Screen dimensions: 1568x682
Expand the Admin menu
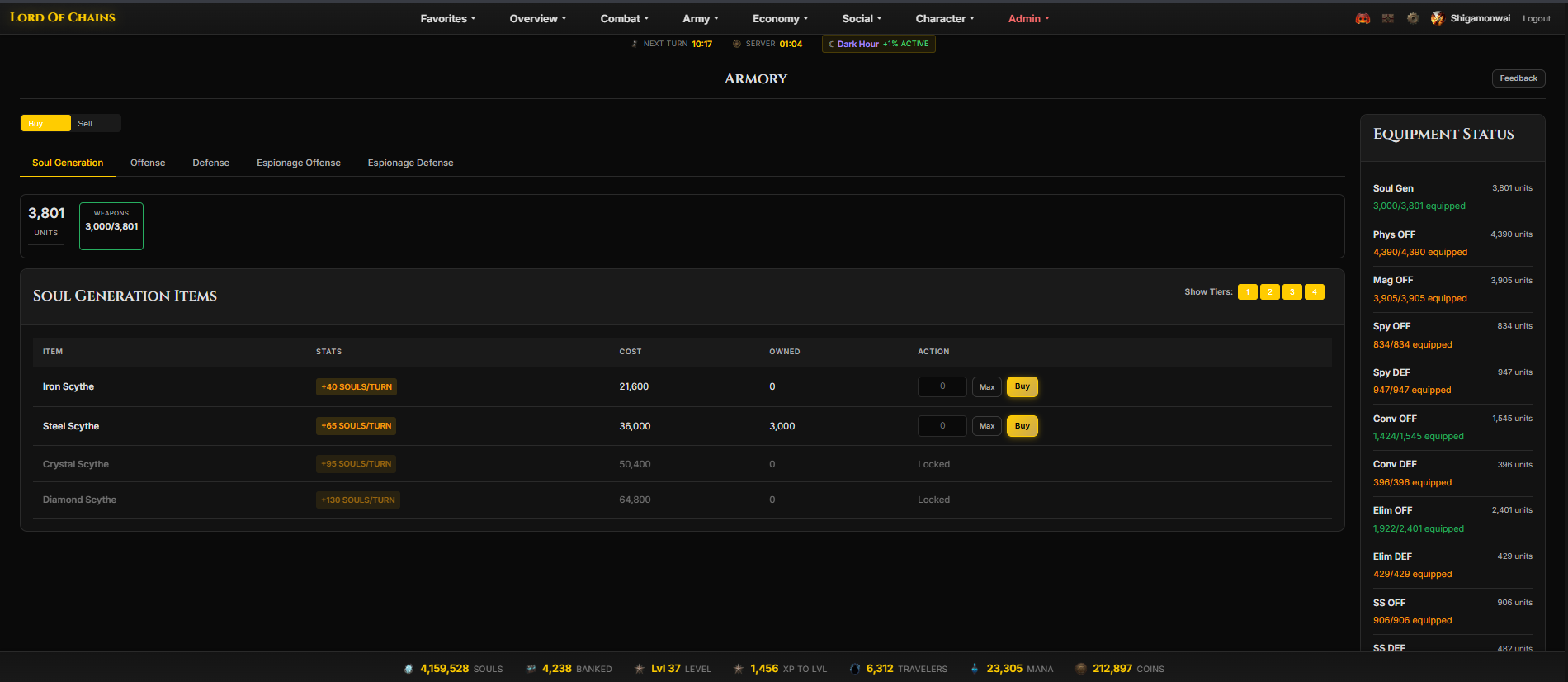pos(1028,18)
